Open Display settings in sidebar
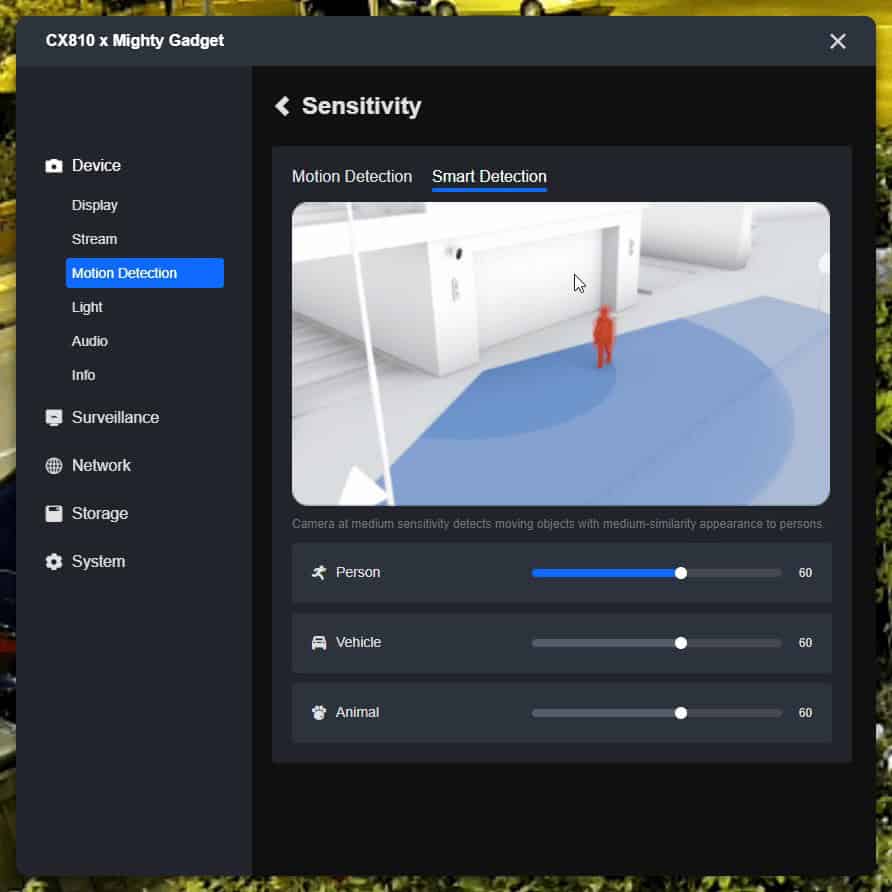 95,205
